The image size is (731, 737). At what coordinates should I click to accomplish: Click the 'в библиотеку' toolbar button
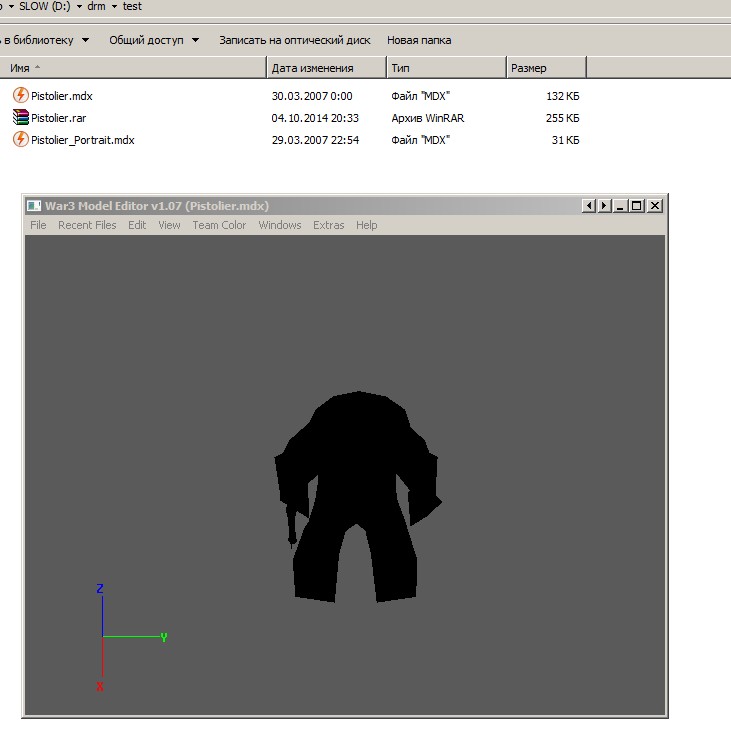coord(37,40)
